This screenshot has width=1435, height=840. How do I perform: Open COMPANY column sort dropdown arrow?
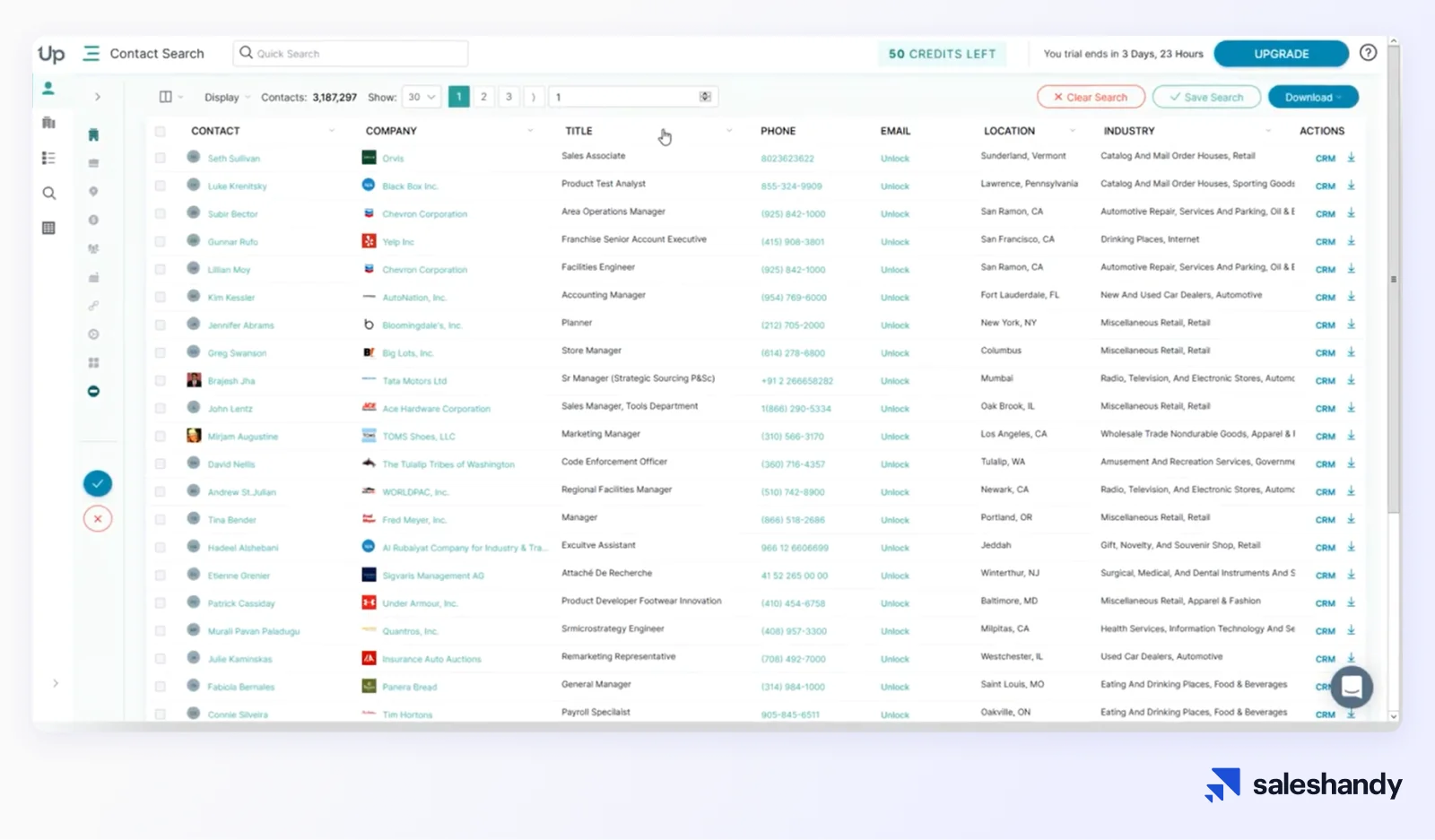tap(530, 131)
